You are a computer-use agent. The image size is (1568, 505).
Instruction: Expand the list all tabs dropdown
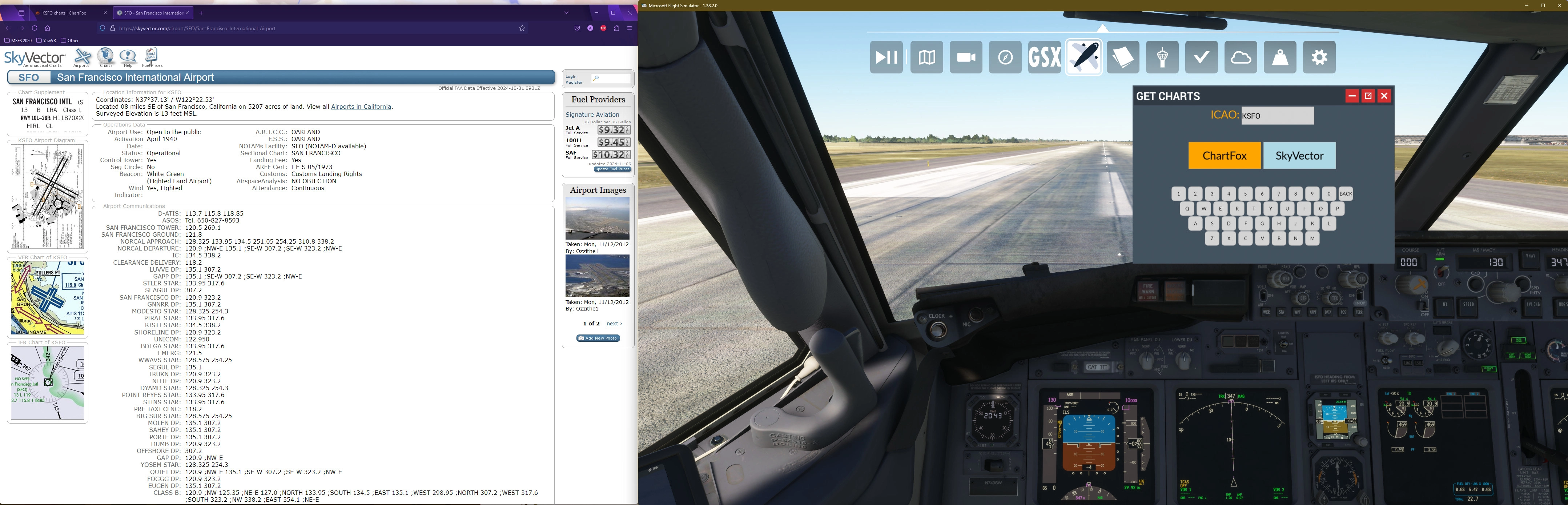click(x=566, y=13)
